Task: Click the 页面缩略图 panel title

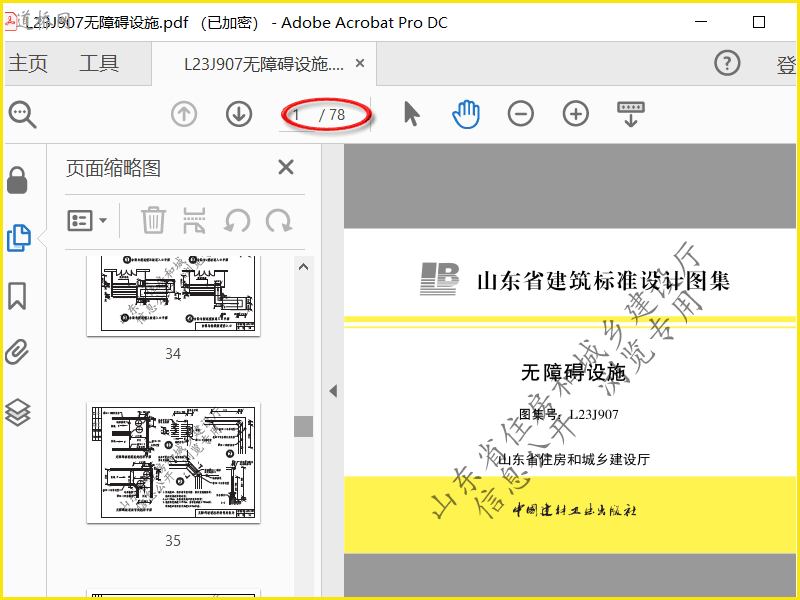Action: pos(113,168)
